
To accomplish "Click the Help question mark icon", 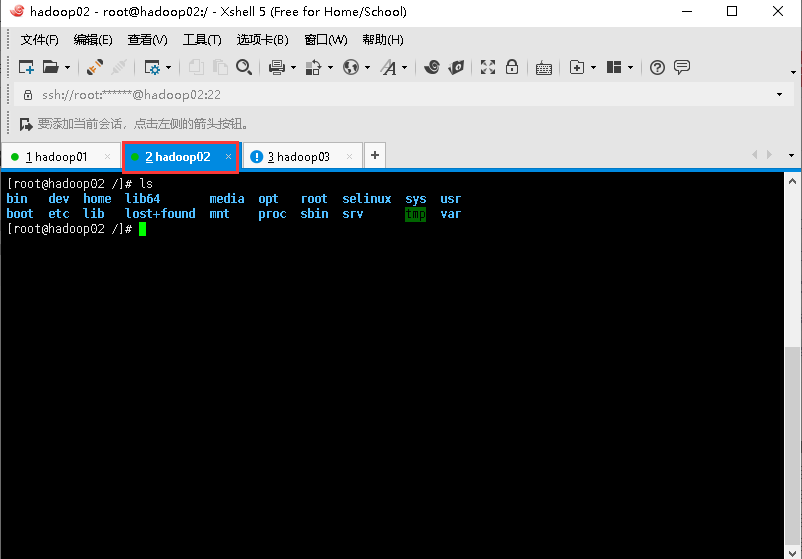I will pos(657,67).
